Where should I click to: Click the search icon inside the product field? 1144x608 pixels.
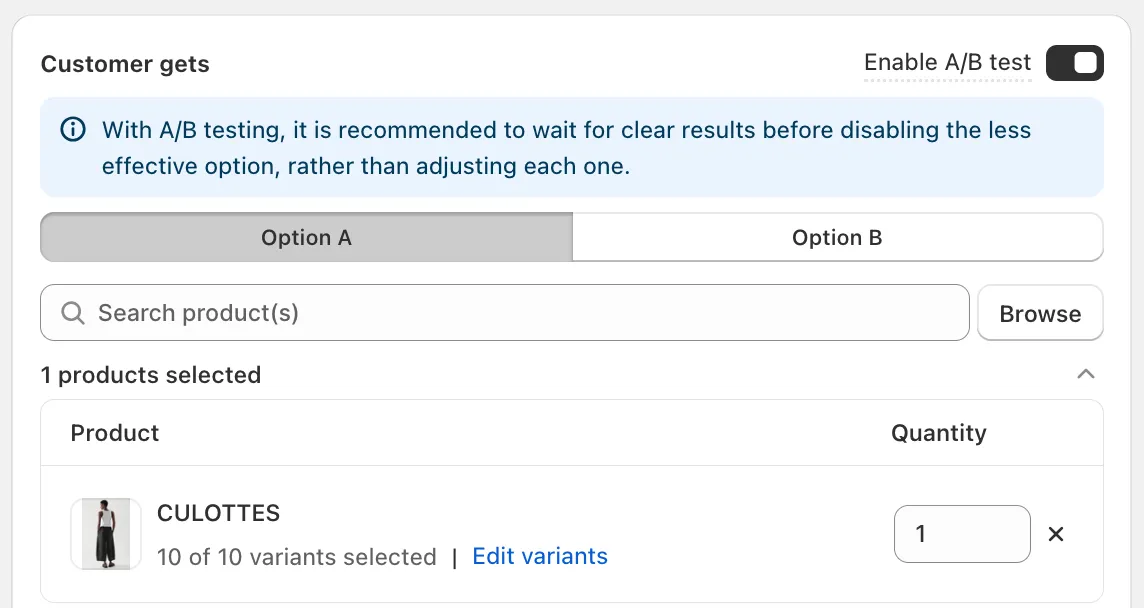pos(73,313)
